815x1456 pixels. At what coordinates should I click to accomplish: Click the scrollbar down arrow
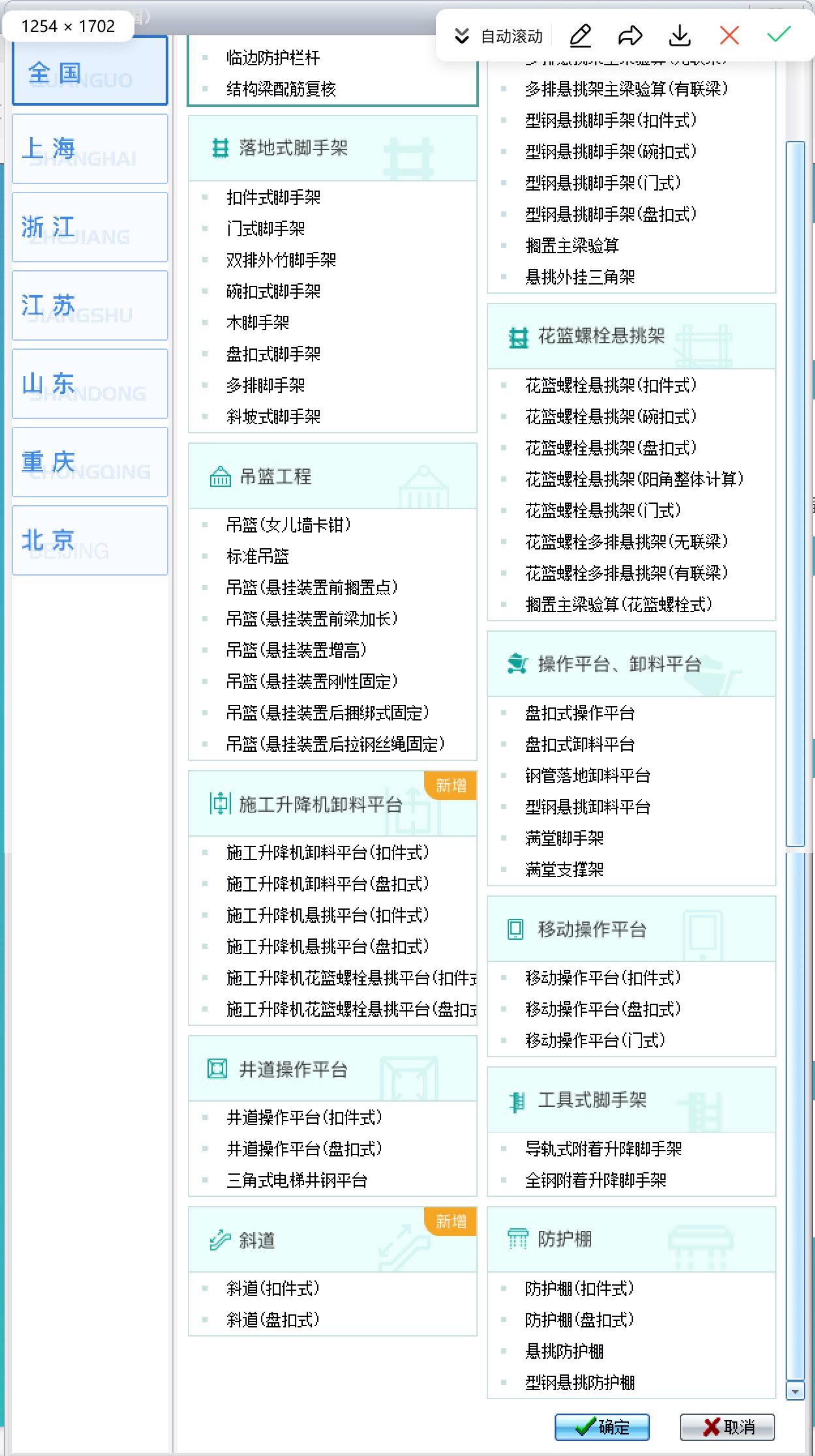tap(795, 1392)
